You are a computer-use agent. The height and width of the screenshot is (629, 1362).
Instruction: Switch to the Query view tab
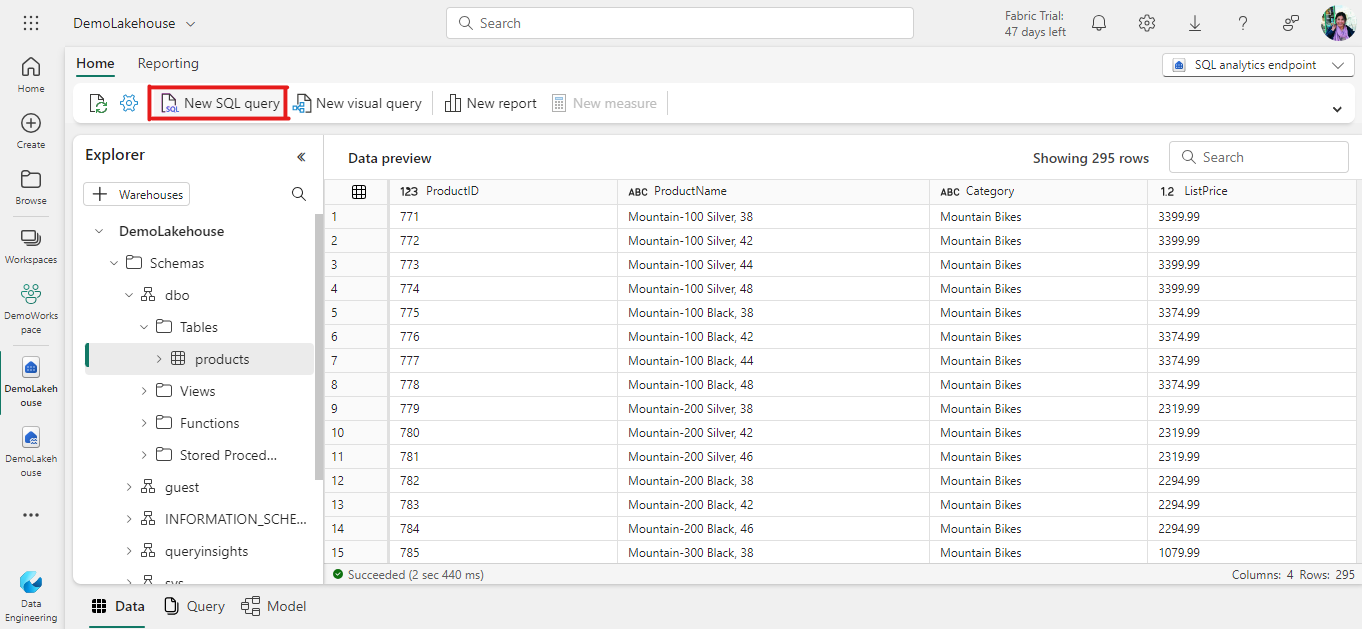[x=195, y=606]
